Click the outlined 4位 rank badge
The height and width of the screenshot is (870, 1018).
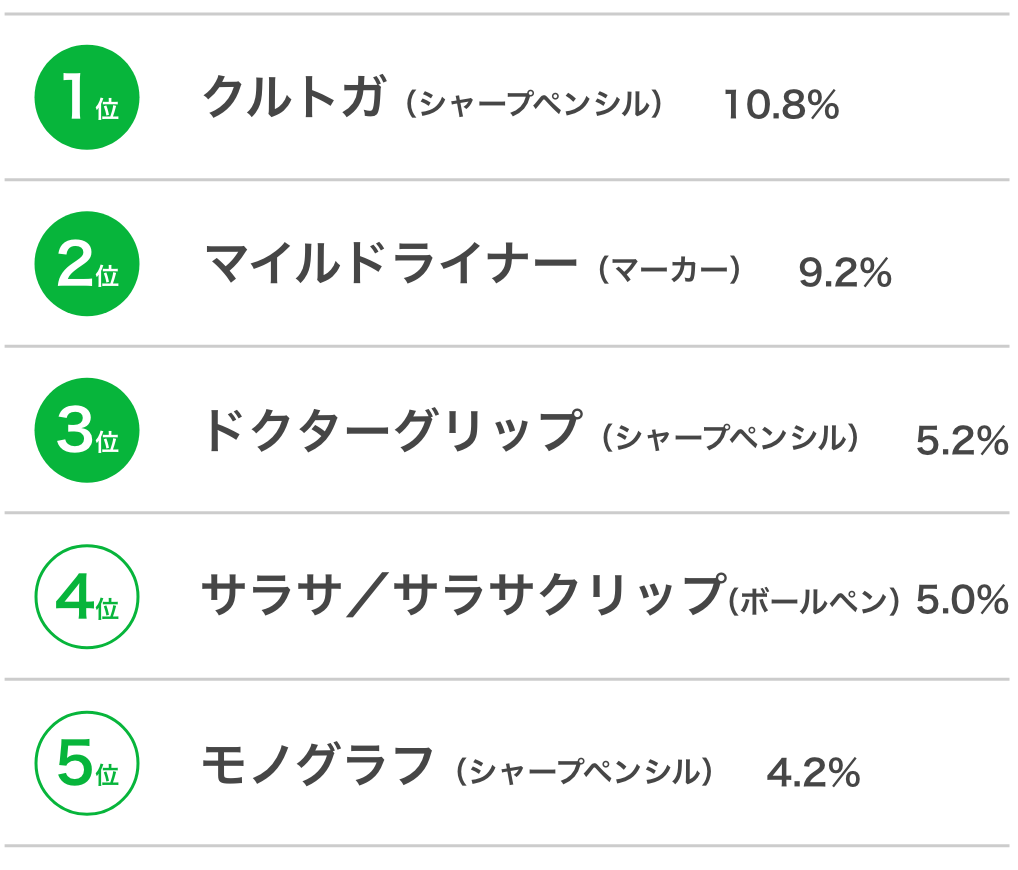[87, 597]
